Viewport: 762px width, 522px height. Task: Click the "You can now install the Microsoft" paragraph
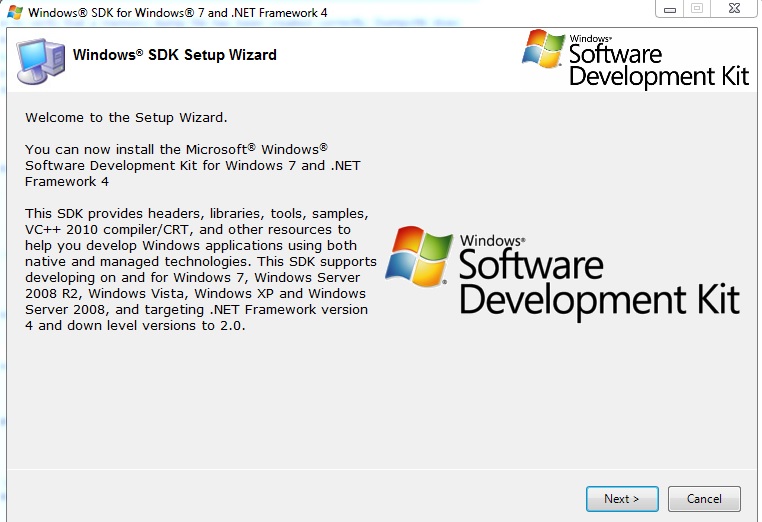[x=193, y=165]
